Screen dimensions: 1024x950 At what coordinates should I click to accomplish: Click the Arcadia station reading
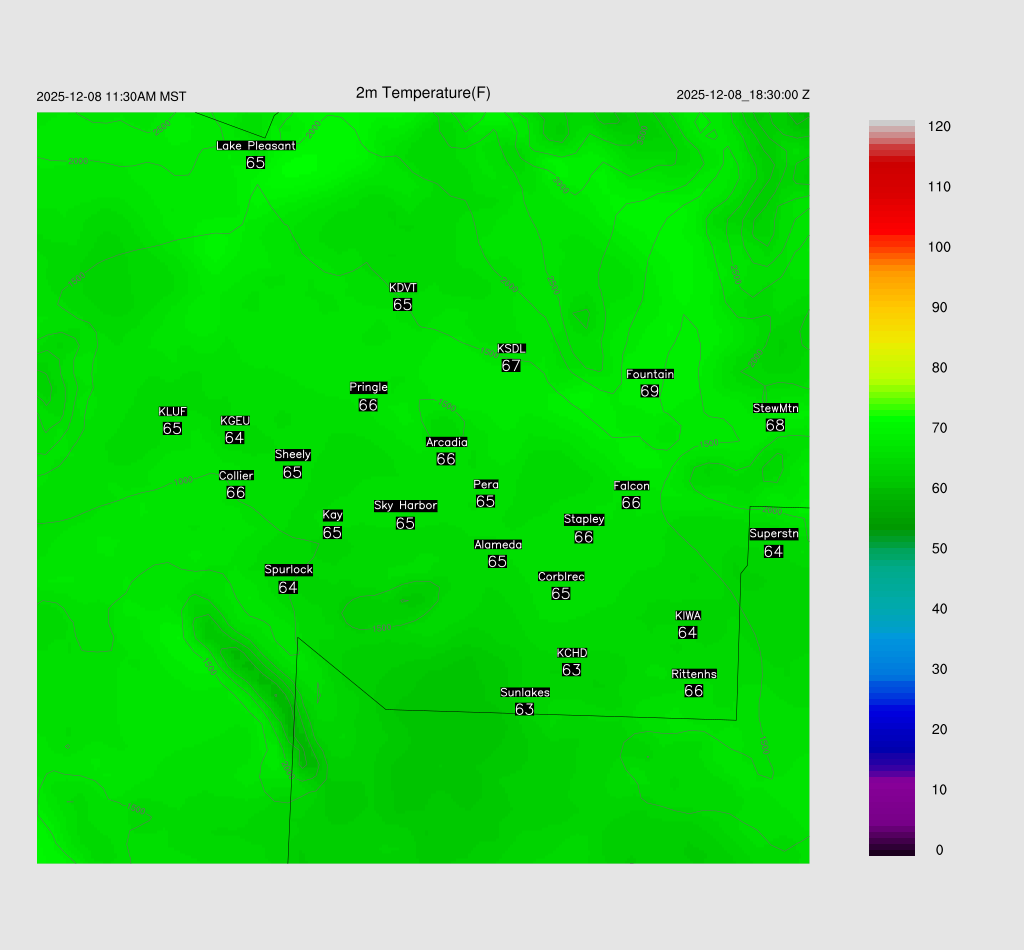(x=446, y=459)
